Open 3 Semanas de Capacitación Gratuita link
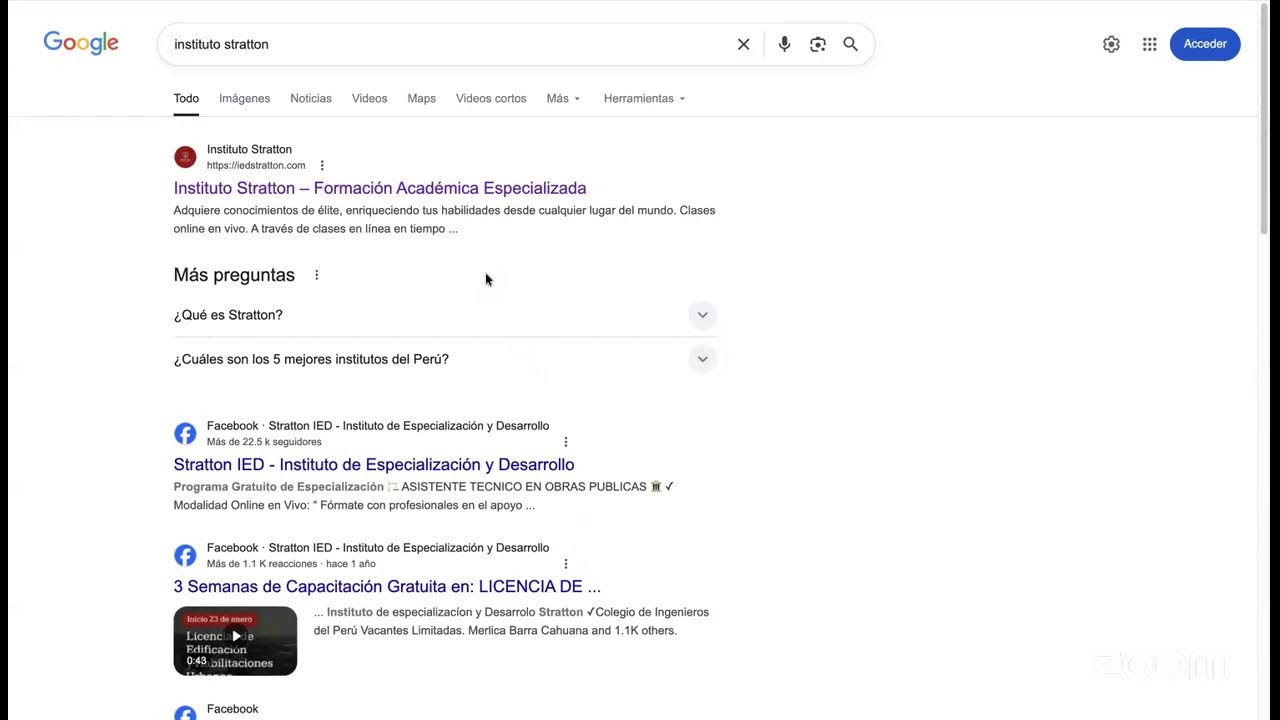This screenshot has height=720, width=1280. (x=387, y=586)
